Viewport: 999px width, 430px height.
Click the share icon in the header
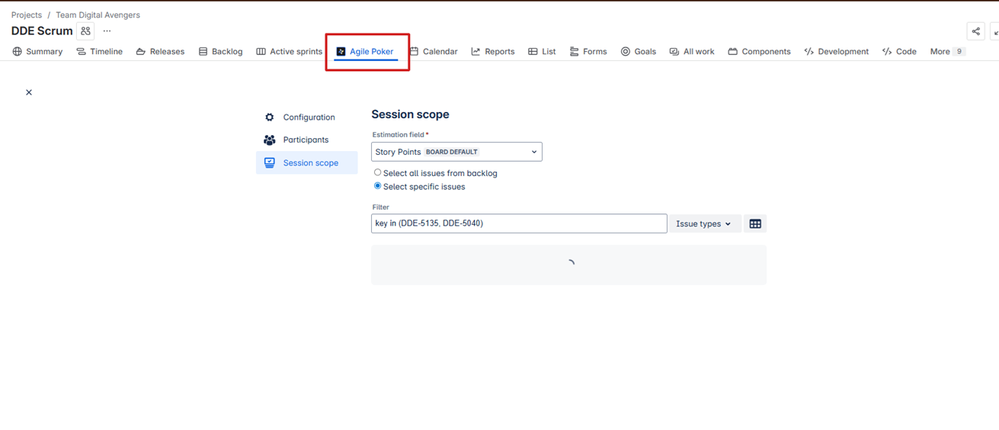pos(975,31)
